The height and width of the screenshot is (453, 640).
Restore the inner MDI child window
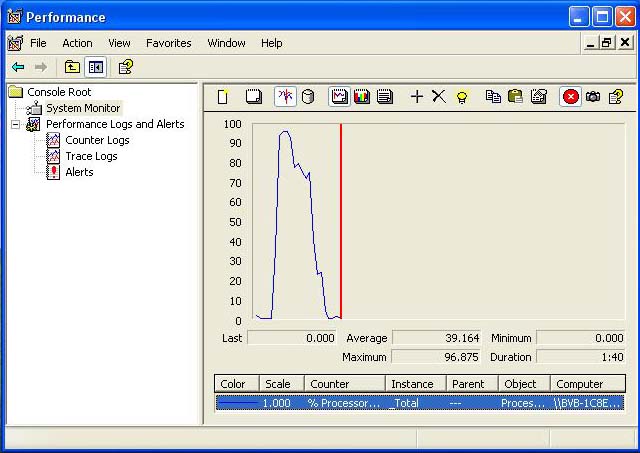[x=607, y=42]
